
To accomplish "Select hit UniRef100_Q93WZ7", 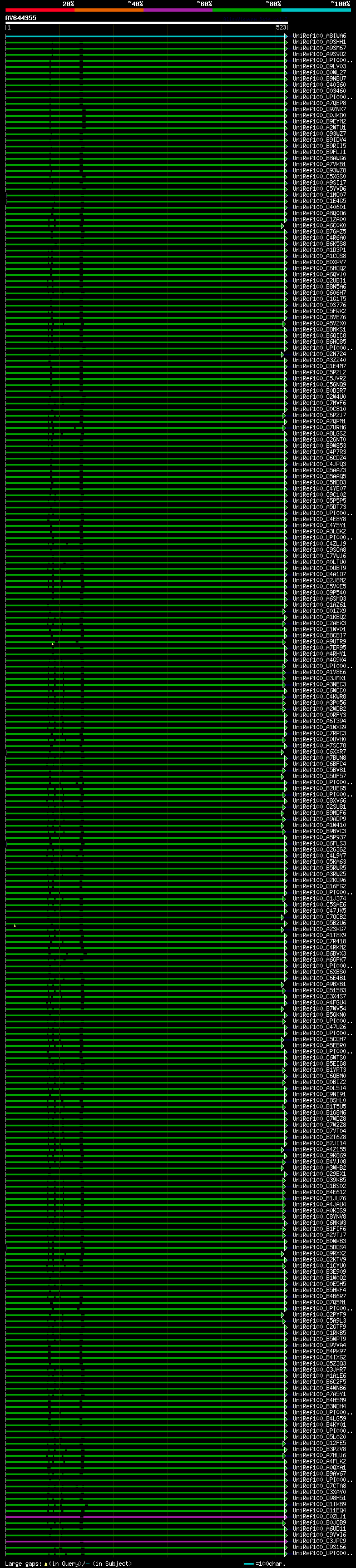I will pyautogui.click(x=319, y=134).
